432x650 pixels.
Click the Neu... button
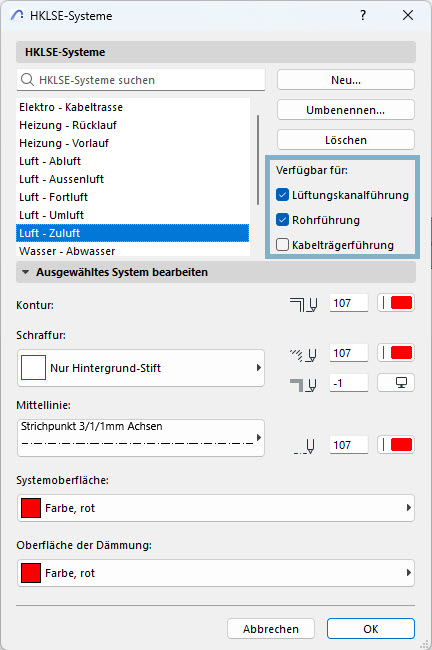pyautogui.click(x=346, y=80)
